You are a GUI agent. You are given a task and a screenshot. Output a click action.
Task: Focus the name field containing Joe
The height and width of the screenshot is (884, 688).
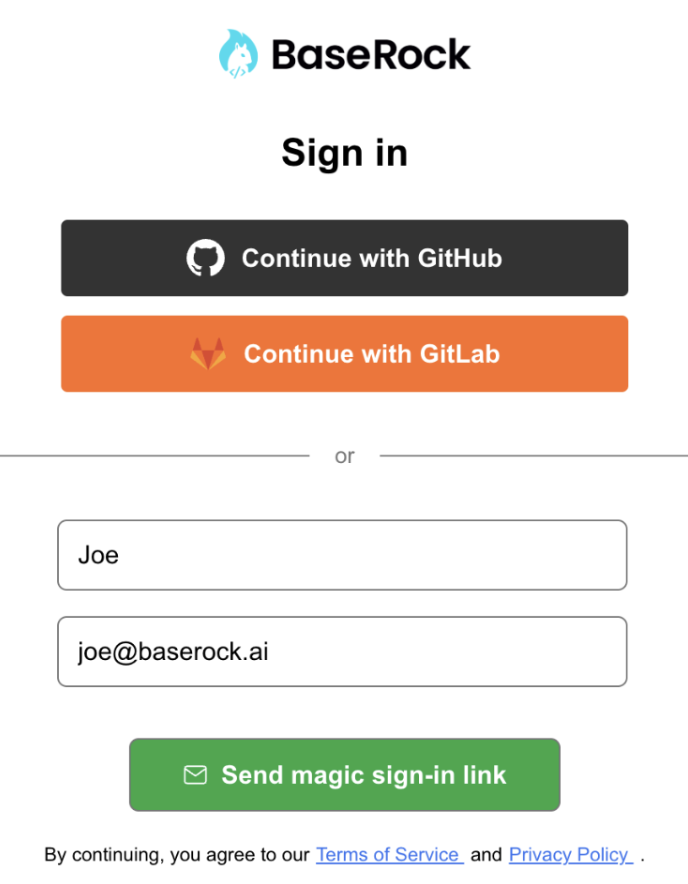click(x=342, y=555)
